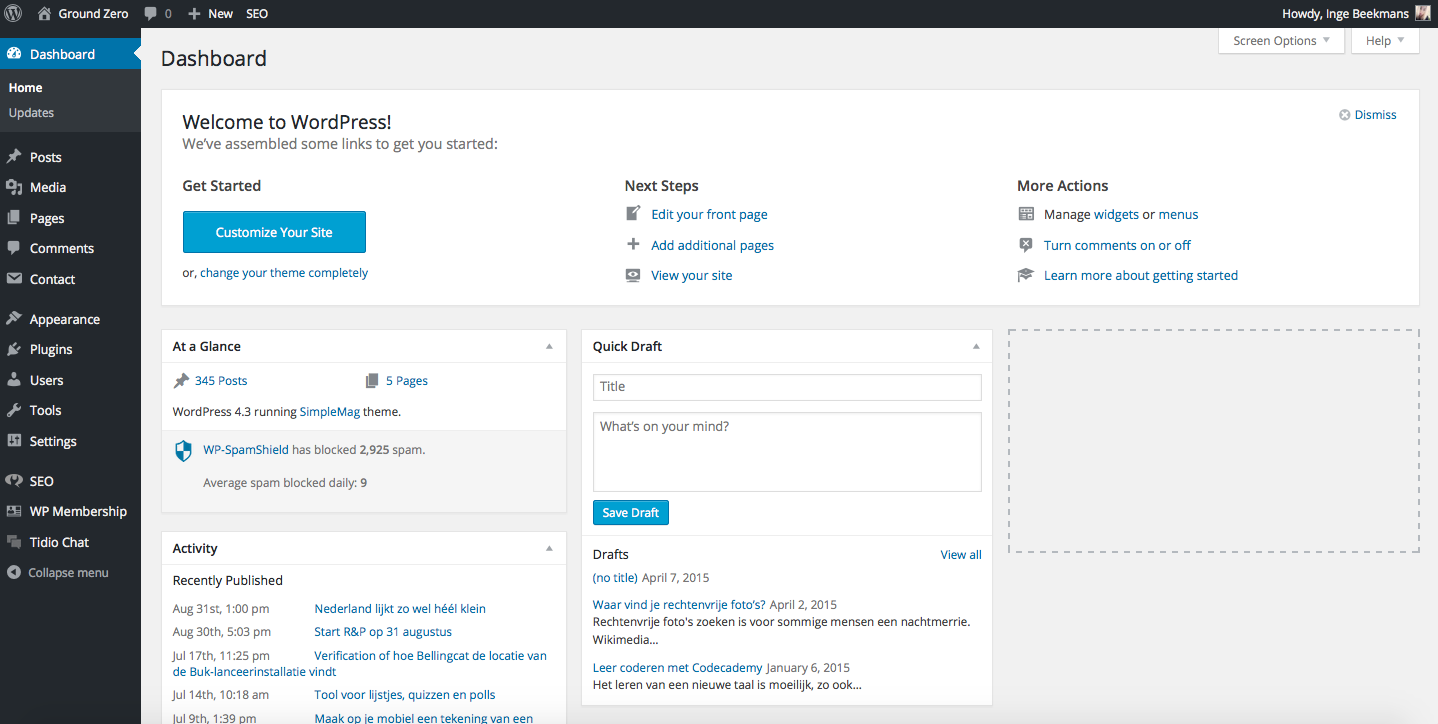The height and width of the screenshot is (724, 1438).
Task: Open the (no title) draft
Action: point(615,578)
